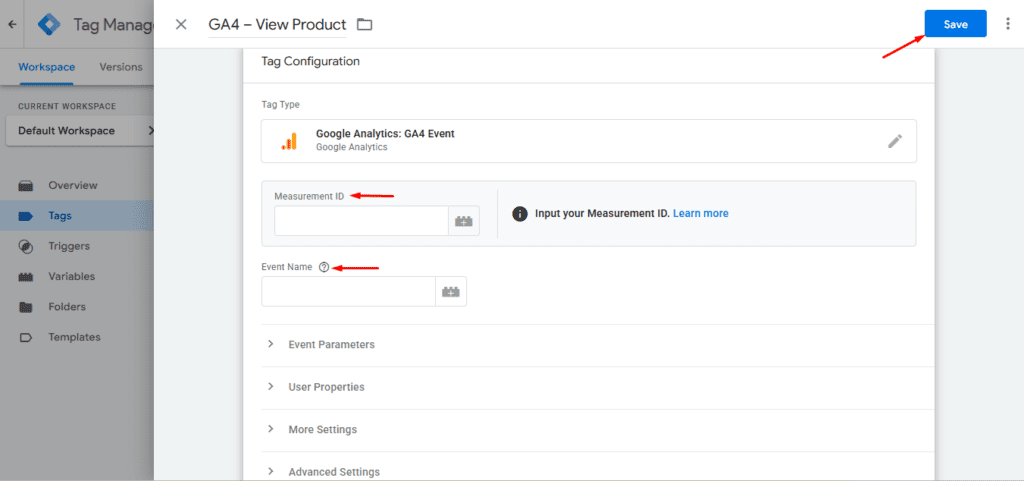Click the Variables brick icon
The height and width of the screenshot is (481, 1024).
point(25,277)
